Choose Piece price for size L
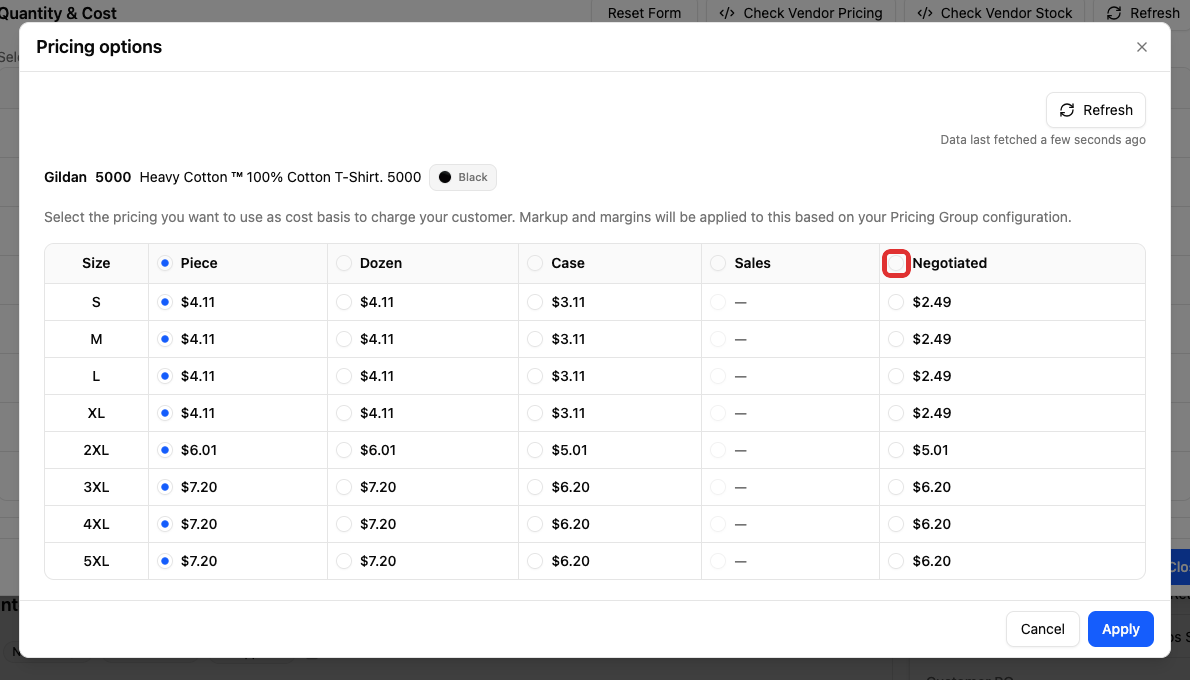Viewport: 1190px width, 680px height. pyautogui.click(x=165, y=376)
